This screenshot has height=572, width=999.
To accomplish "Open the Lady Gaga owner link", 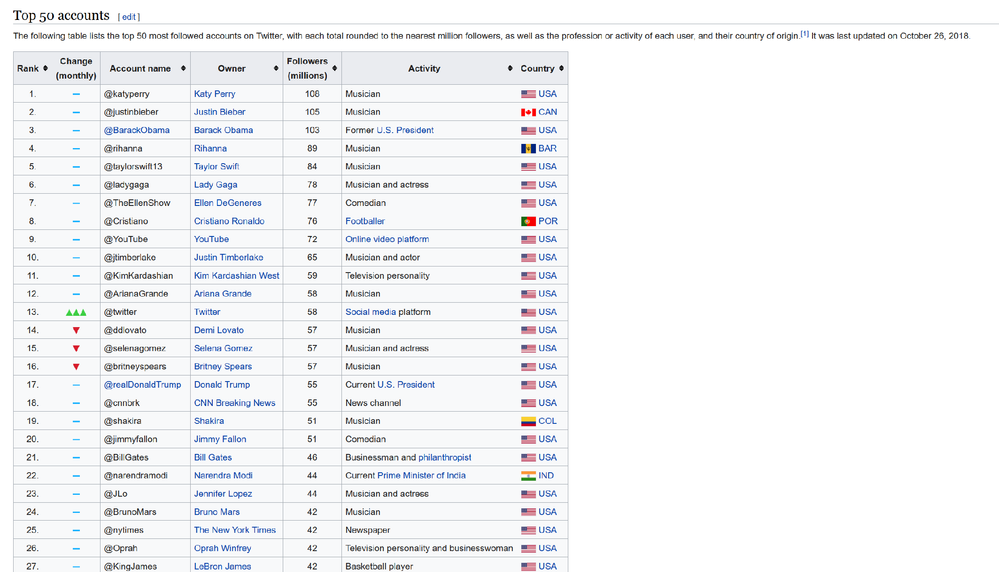I will (x=215, y=185).
